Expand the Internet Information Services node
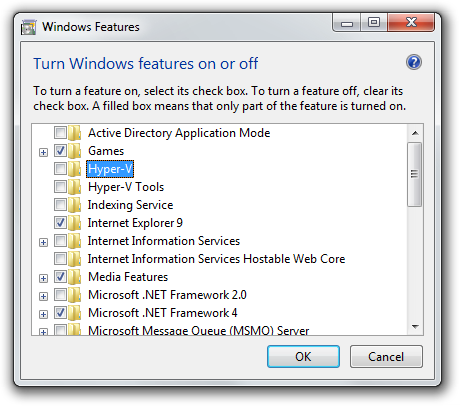 43,242
